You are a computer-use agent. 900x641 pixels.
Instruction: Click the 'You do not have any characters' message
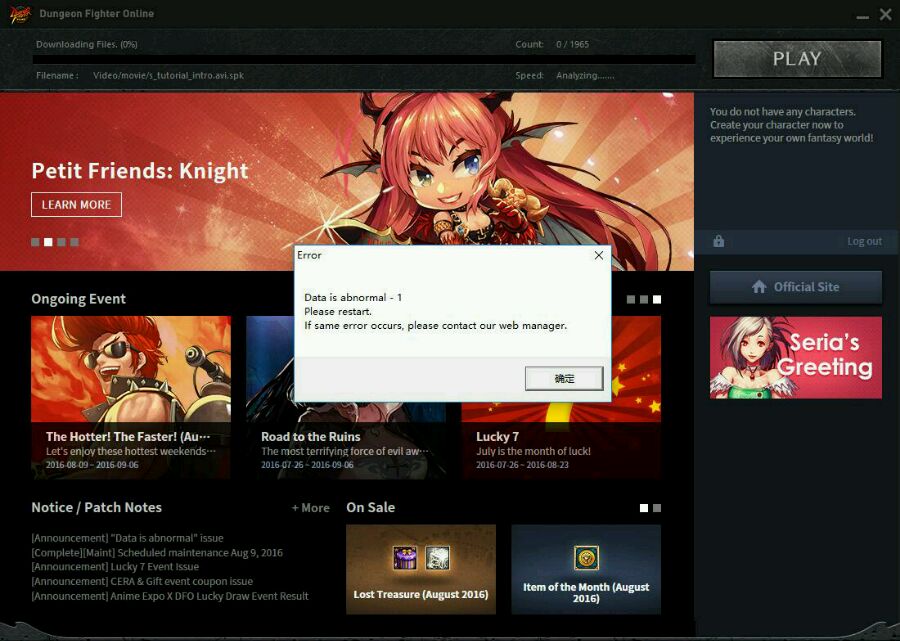pyautogui.click(x=792, y=125)
